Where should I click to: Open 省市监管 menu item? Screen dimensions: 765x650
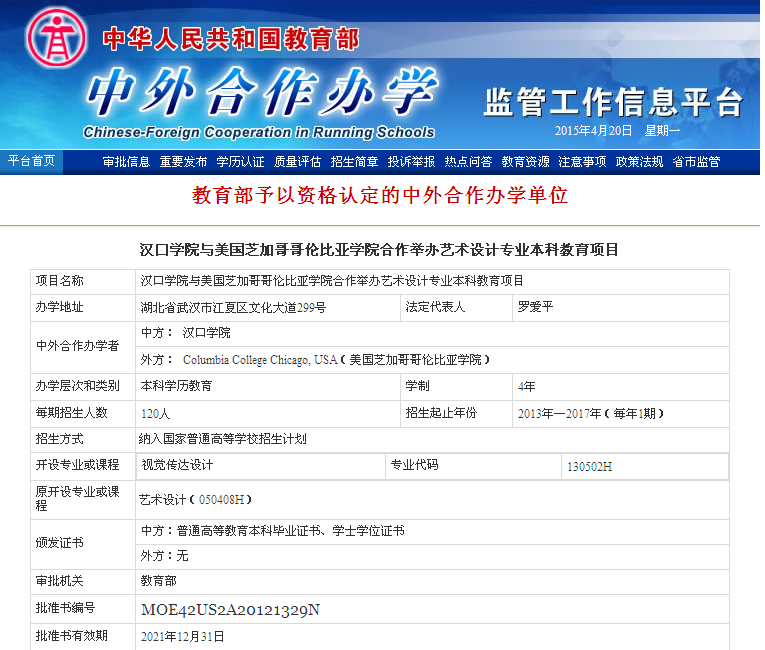click(x=696, y=162)
